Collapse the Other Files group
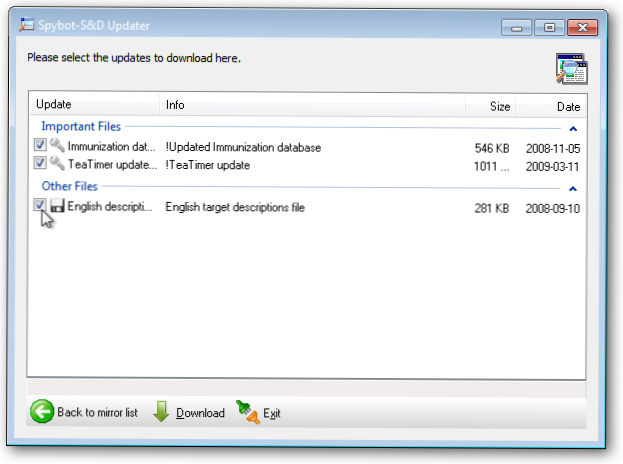This screenshot has height=464, width=623. (572, 187)
